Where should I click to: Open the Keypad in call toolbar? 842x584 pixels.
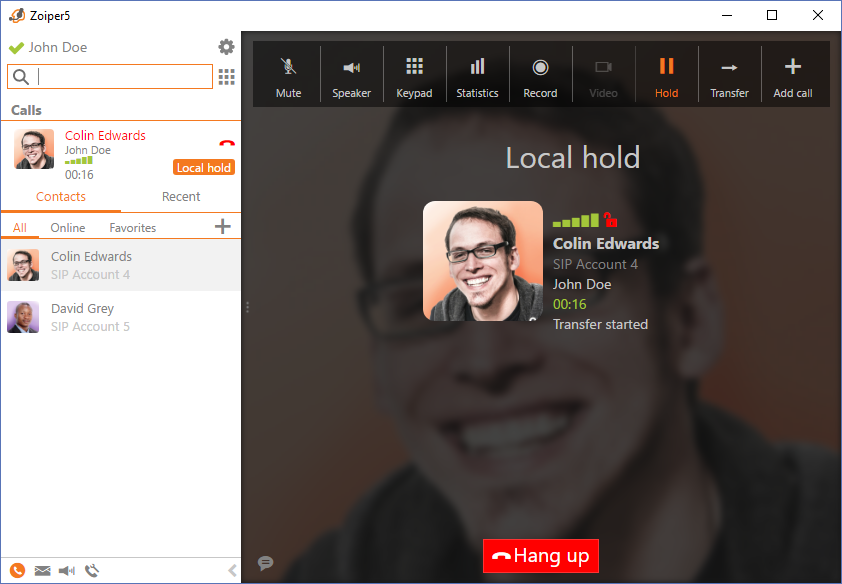coord(414,76)
